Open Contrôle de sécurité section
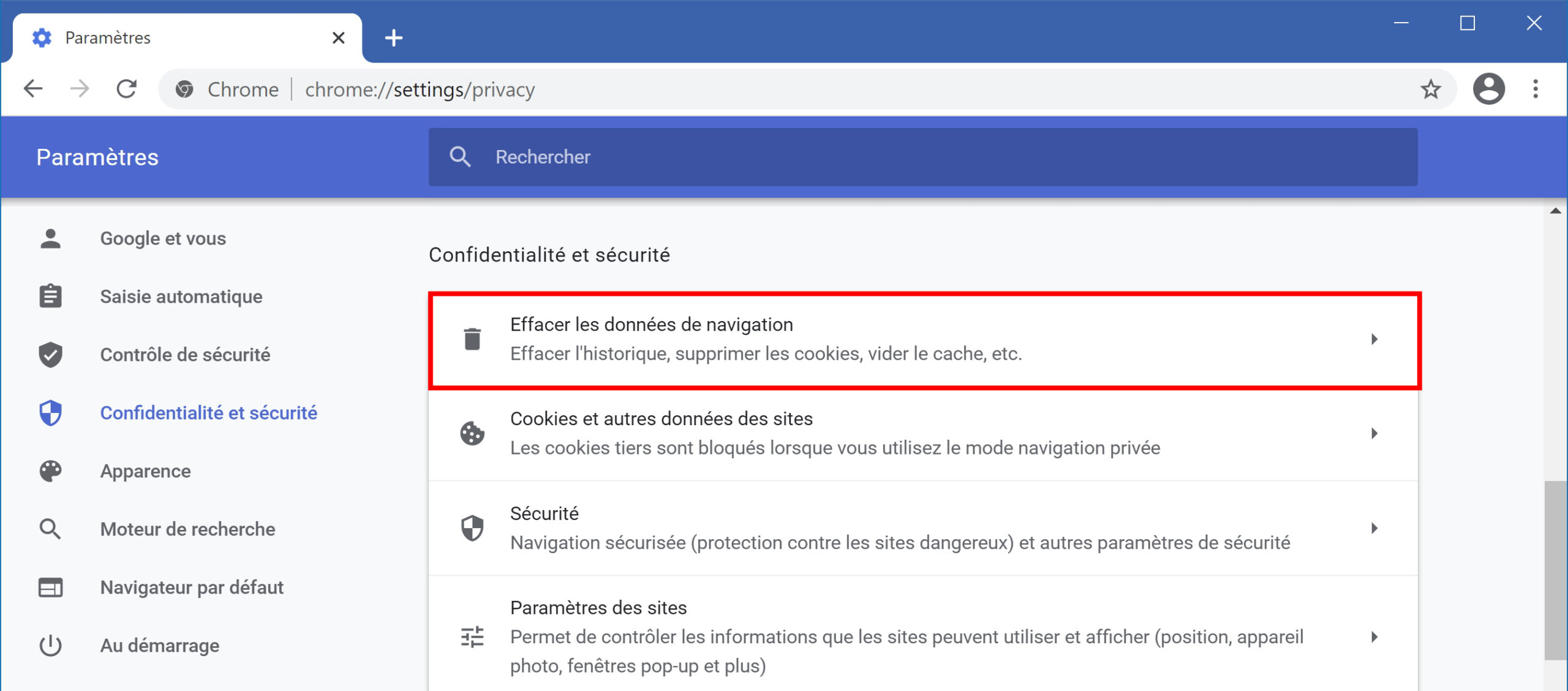Screen dimensions: 1568x691 [185, 355]
